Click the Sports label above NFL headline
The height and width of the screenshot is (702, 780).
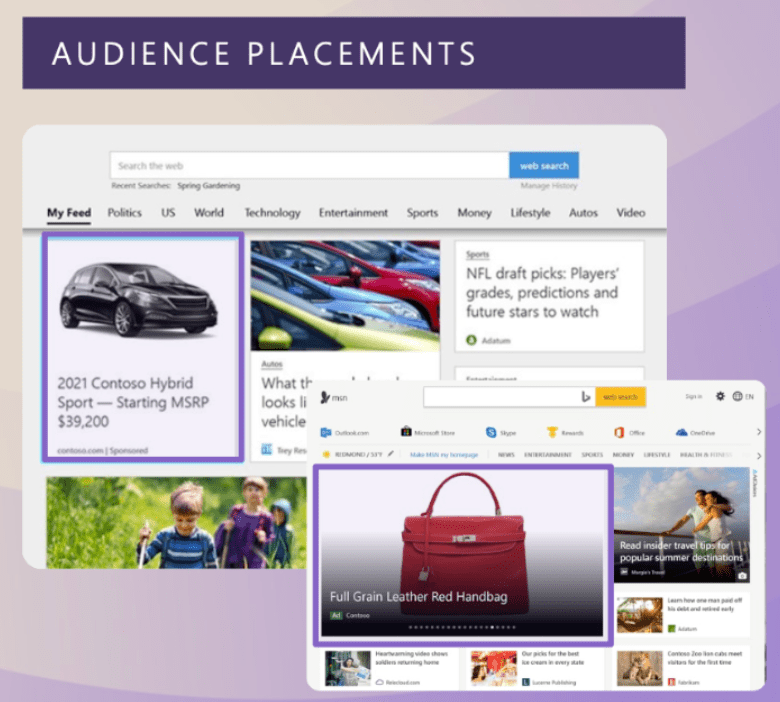[x=478, y=255]
